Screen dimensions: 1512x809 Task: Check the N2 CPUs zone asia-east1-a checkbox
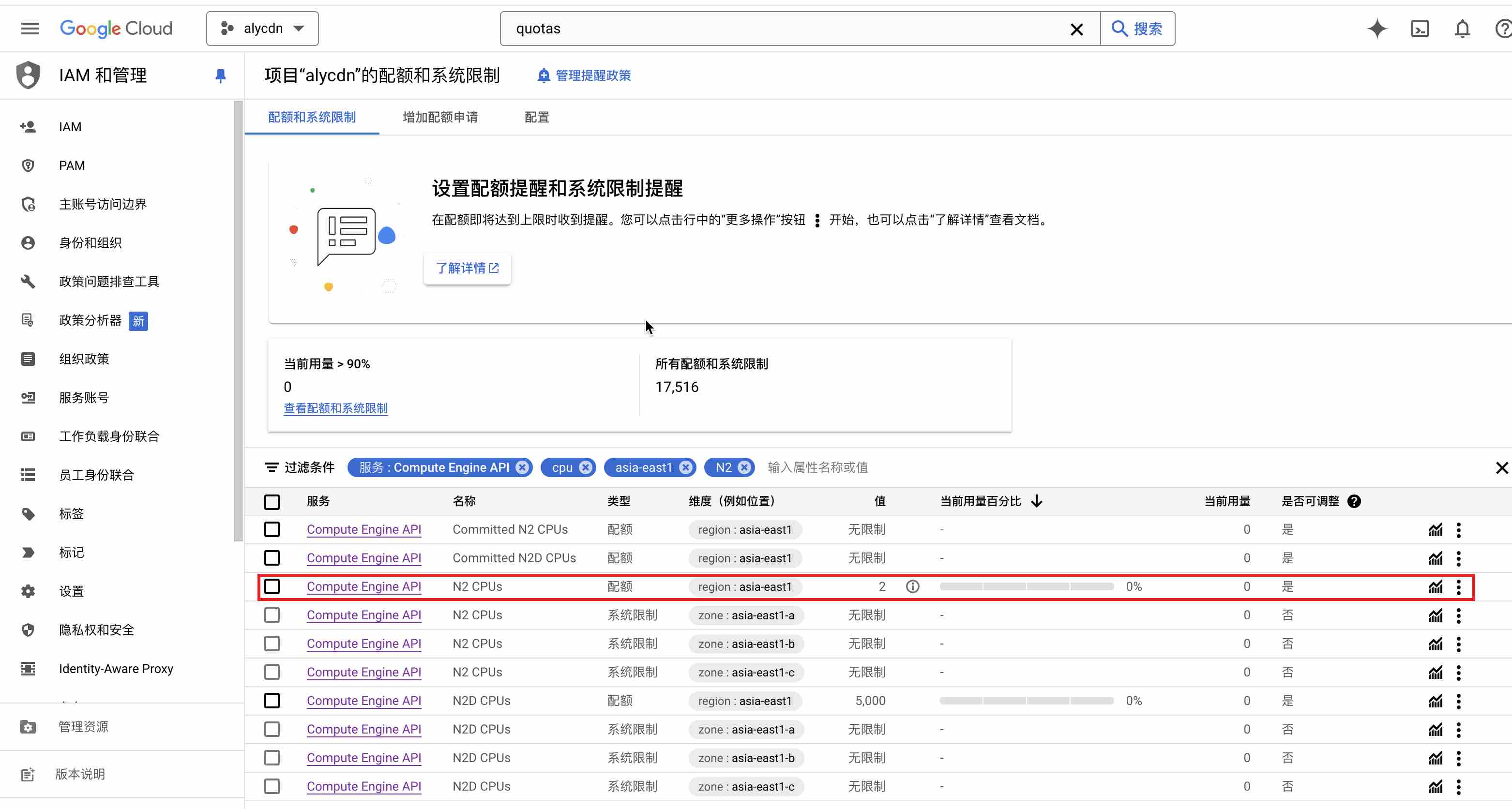pos(272,615)
